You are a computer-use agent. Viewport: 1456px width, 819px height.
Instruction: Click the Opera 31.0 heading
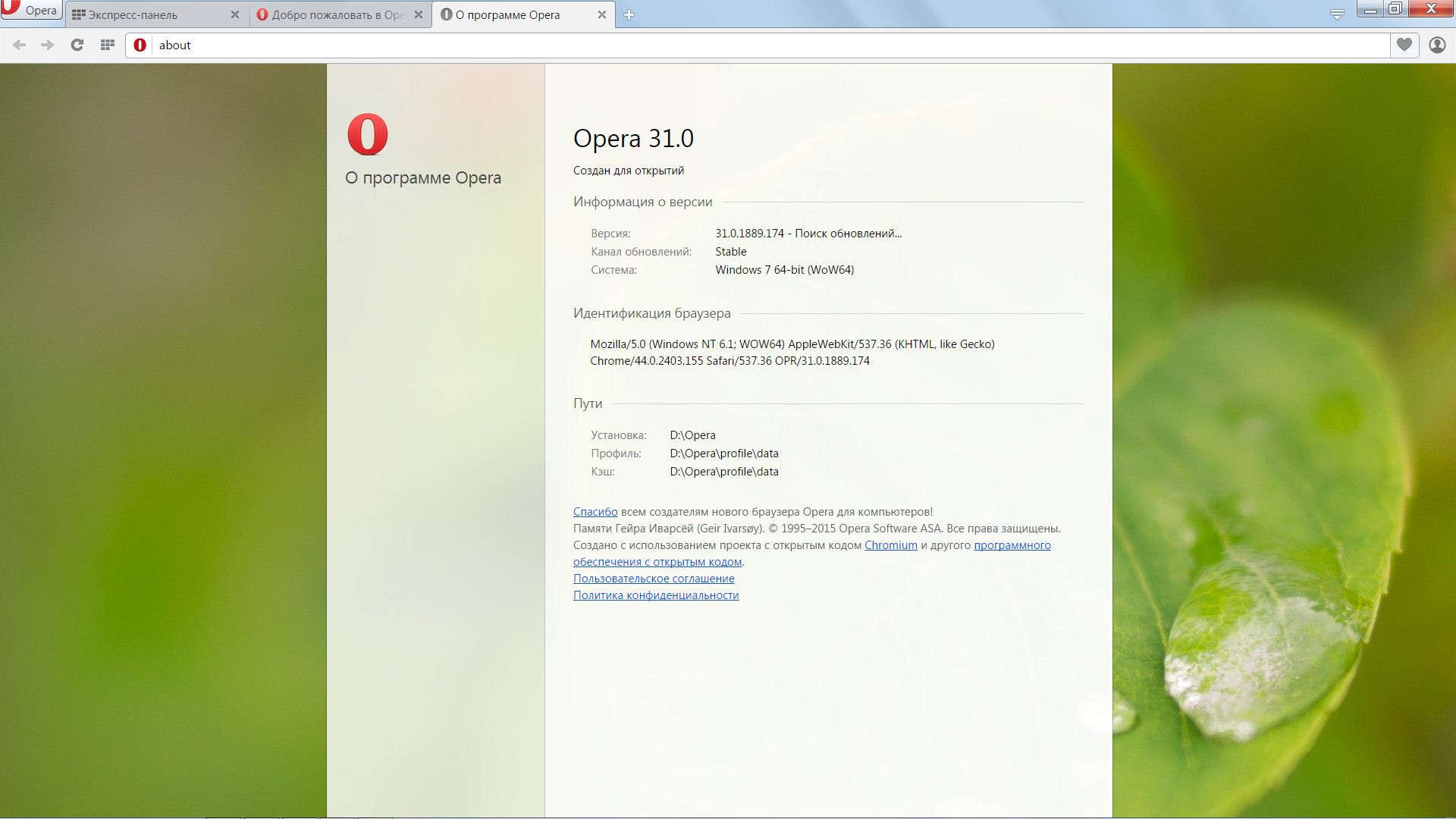pos(633,138)
